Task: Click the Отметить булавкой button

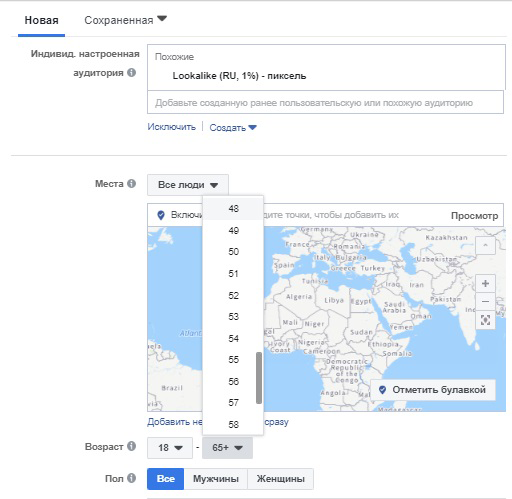Action: pos(433,389)
